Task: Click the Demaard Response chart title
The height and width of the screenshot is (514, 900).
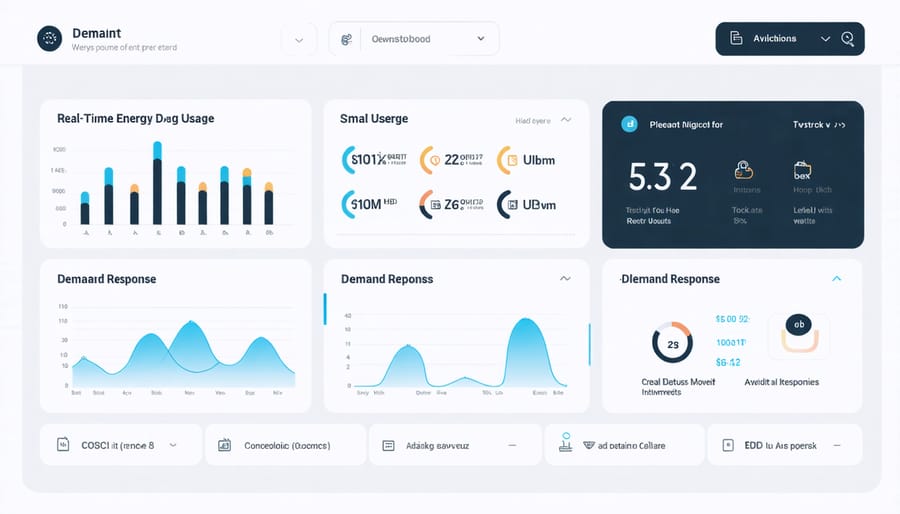Action: [107, 279]
